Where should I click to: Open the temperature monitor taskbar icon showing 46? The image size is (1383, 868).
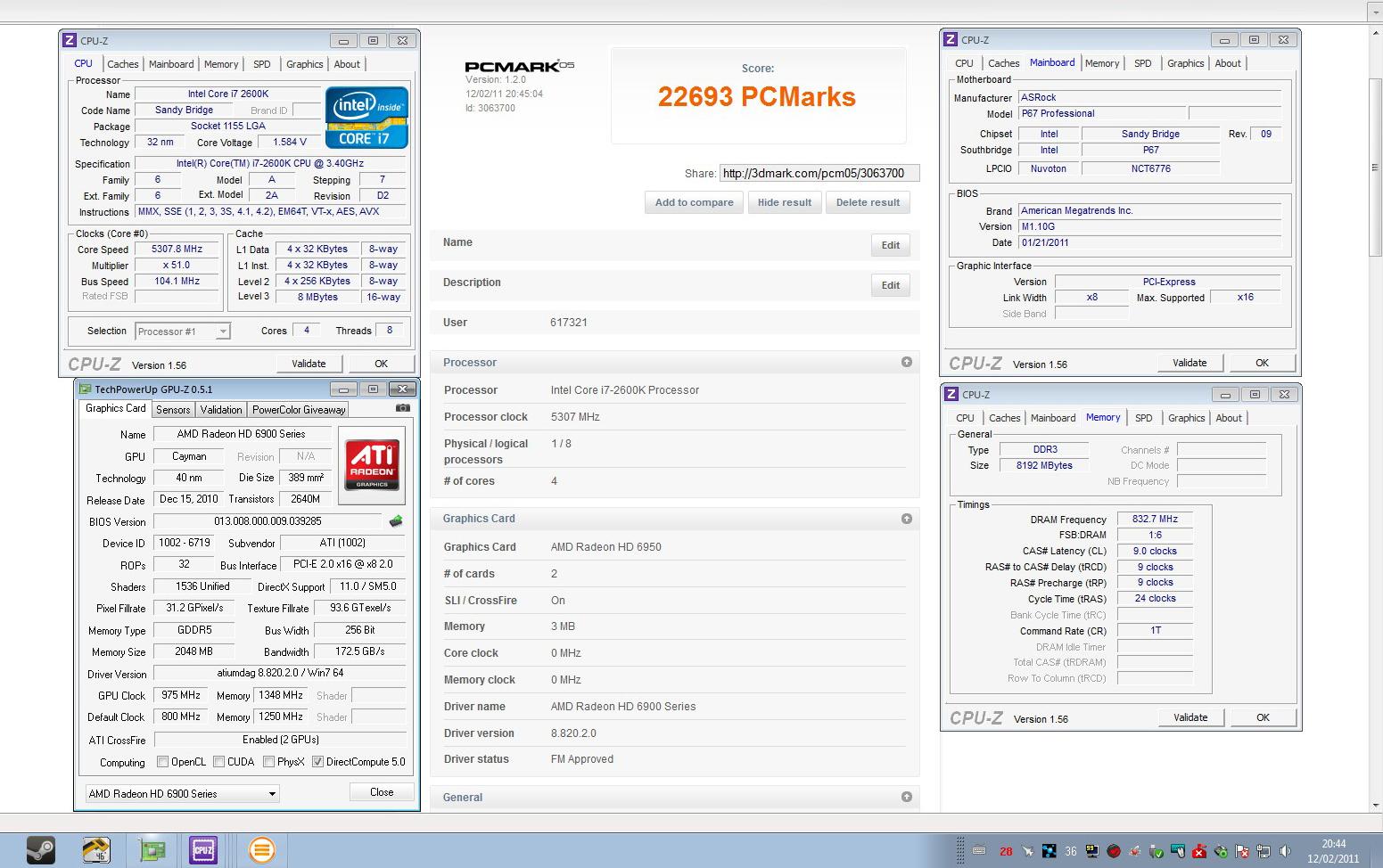[96, 850]
